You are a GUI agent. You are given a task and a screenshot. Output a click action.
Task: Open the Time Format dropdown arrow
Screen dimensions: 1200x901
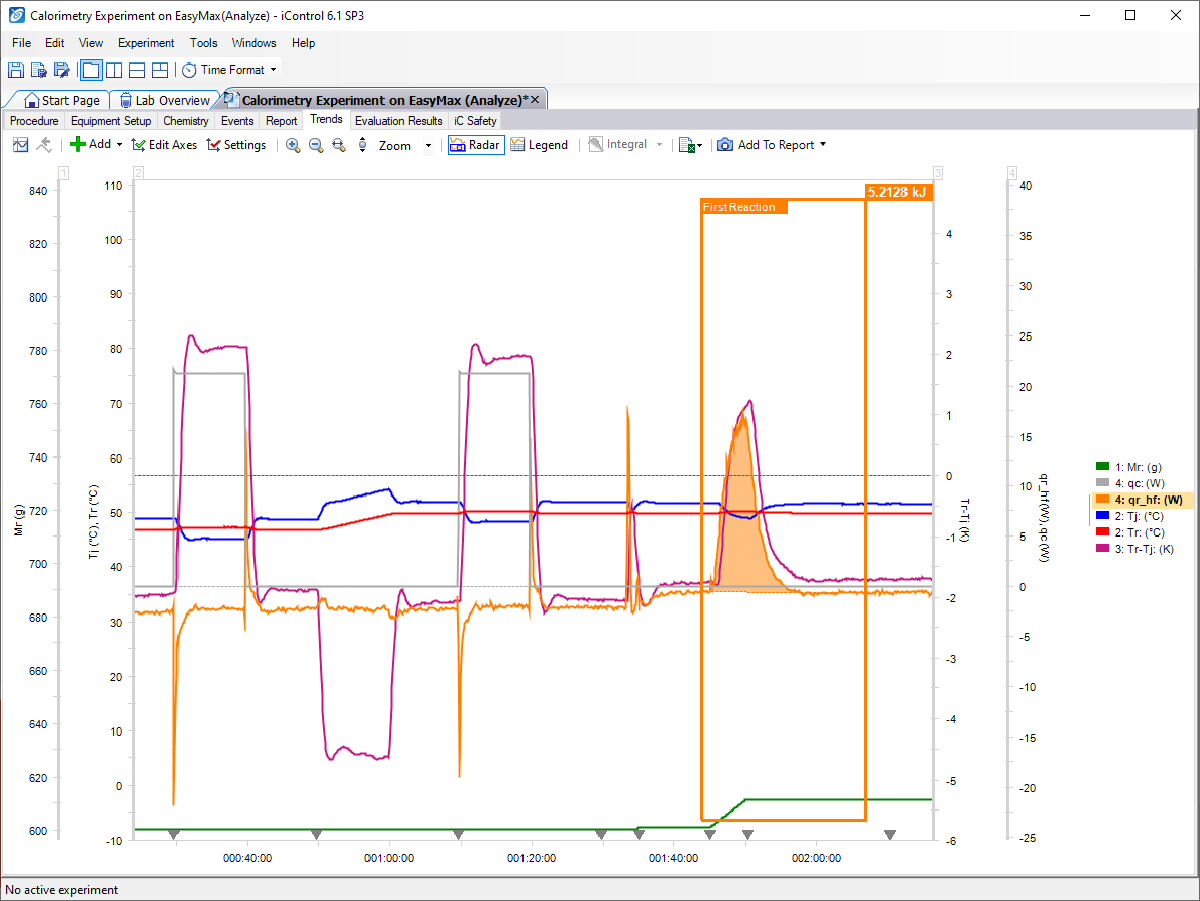(273, 70)
